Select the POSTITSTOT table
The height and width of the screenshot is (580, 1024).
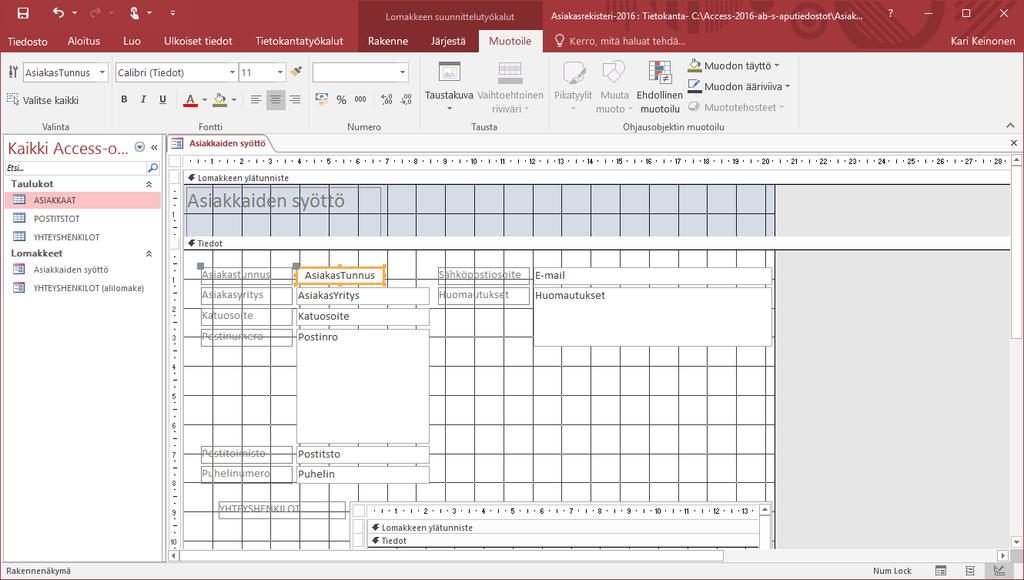tap(82, 218)
